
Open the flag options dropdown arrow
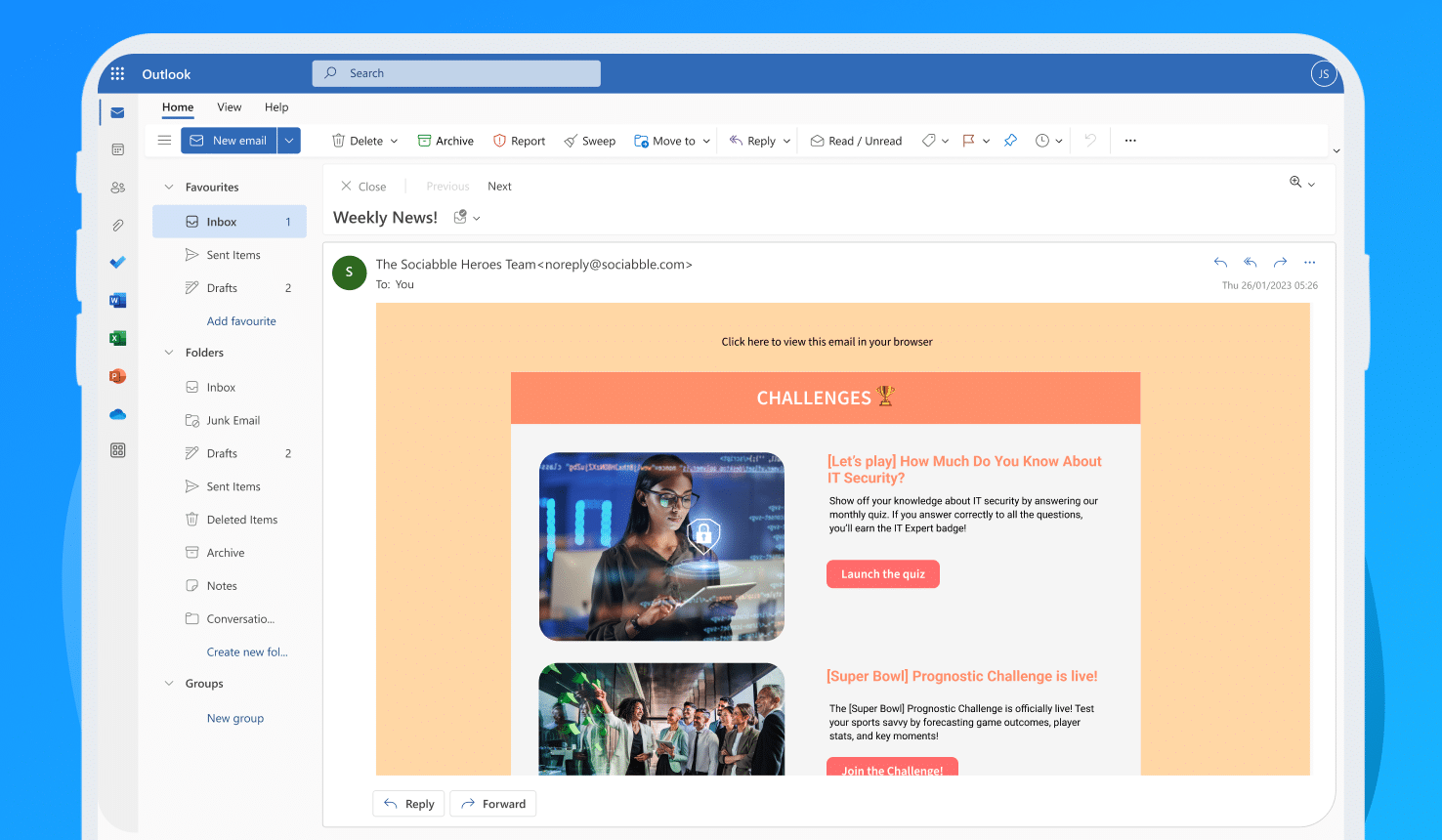[986, 141]
